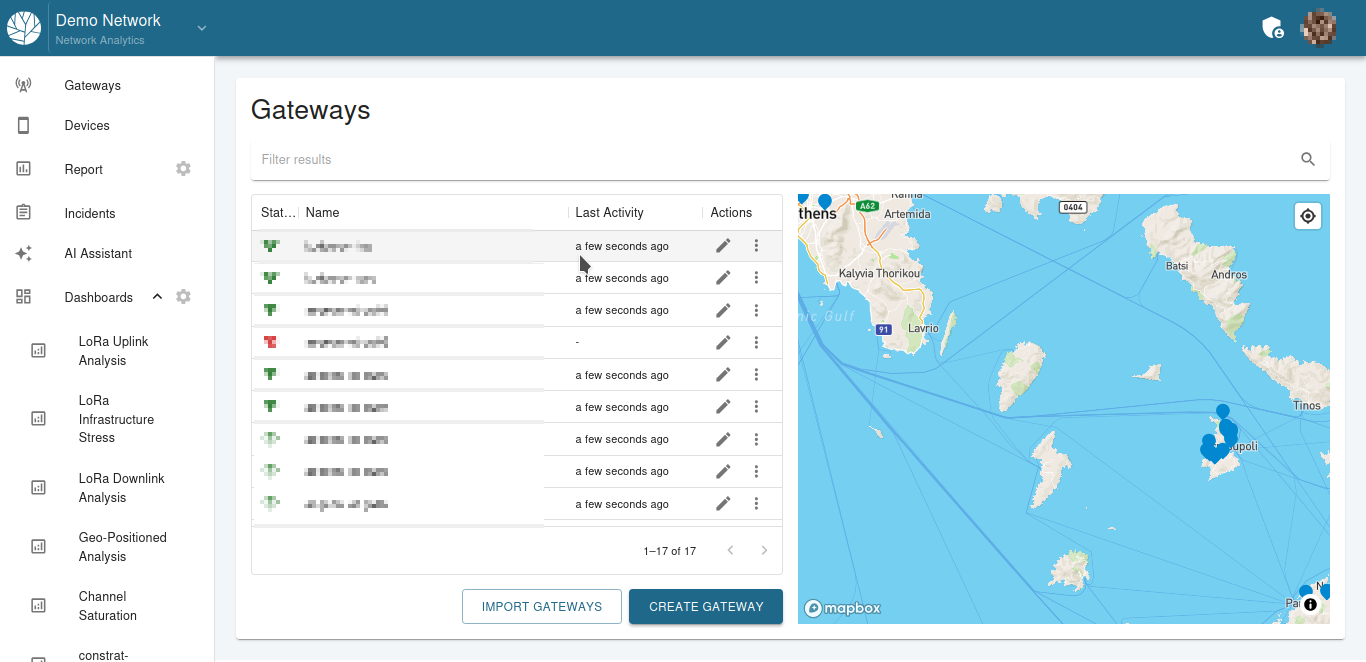The width and height of the screenshot is (1366, 662).
Task: Click the '1–17 of 17' pagination text
Action: [x=670, y=551]
